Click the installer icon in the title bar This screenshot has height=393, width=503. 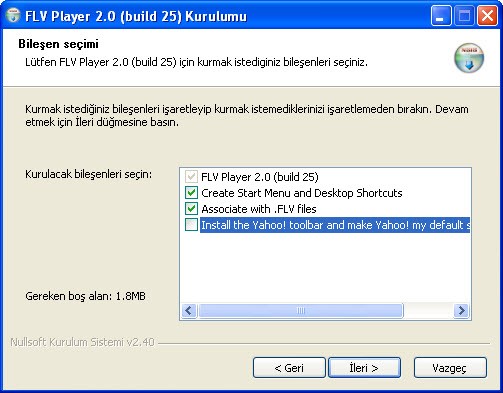(x=13, y=15)
